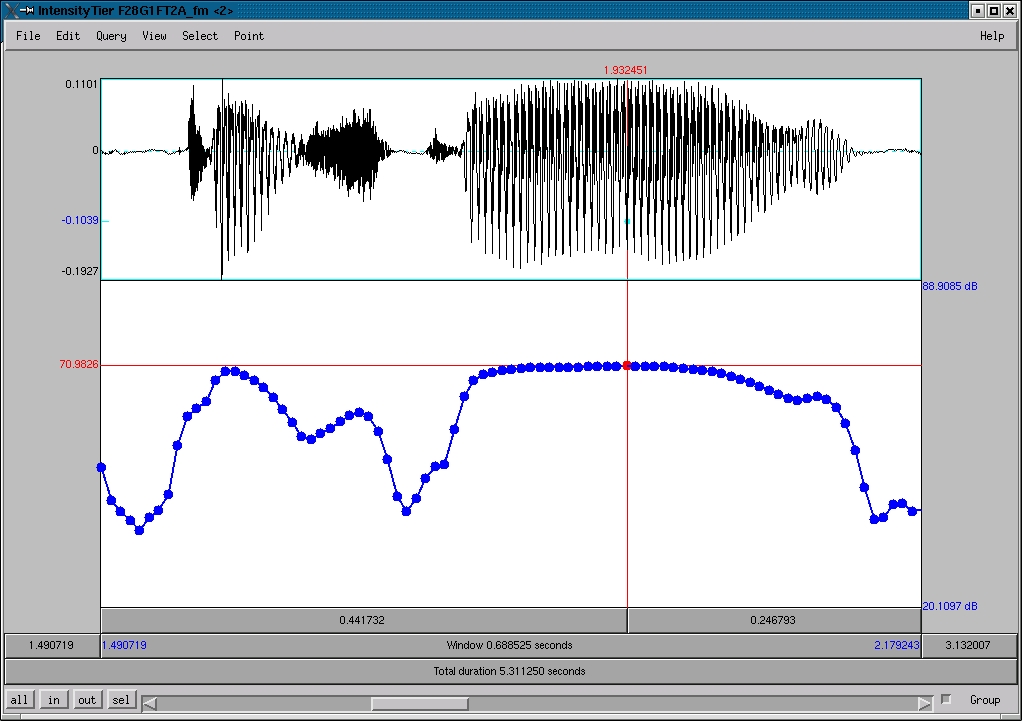Click the 88.9085 dB upper limit label
Image resolution: width=1022 pixels, height=721 pixels.
[x=950, y=286]
